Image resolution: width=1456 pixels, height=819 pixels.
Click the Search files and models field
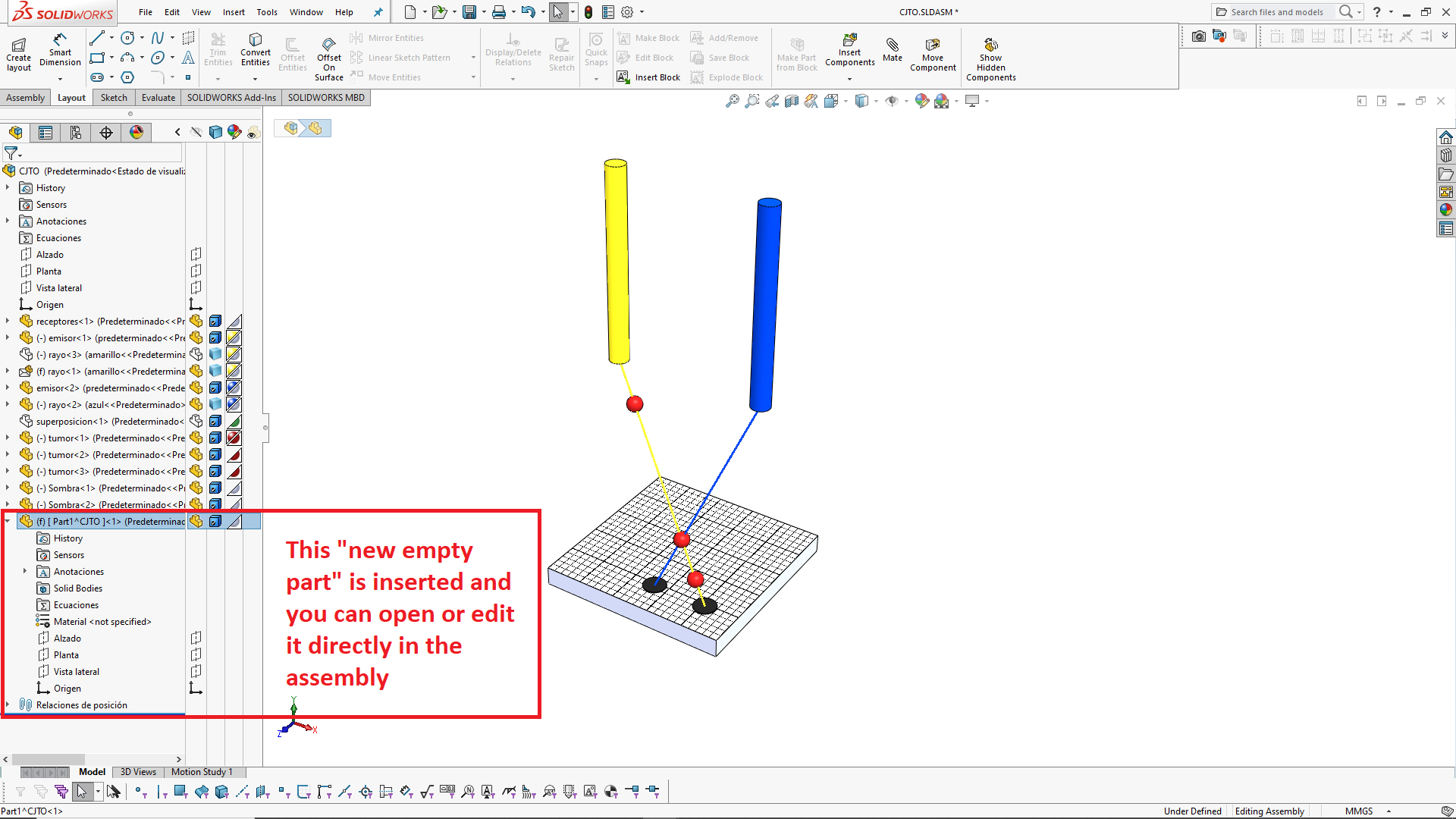click(x=1276, y=12)
